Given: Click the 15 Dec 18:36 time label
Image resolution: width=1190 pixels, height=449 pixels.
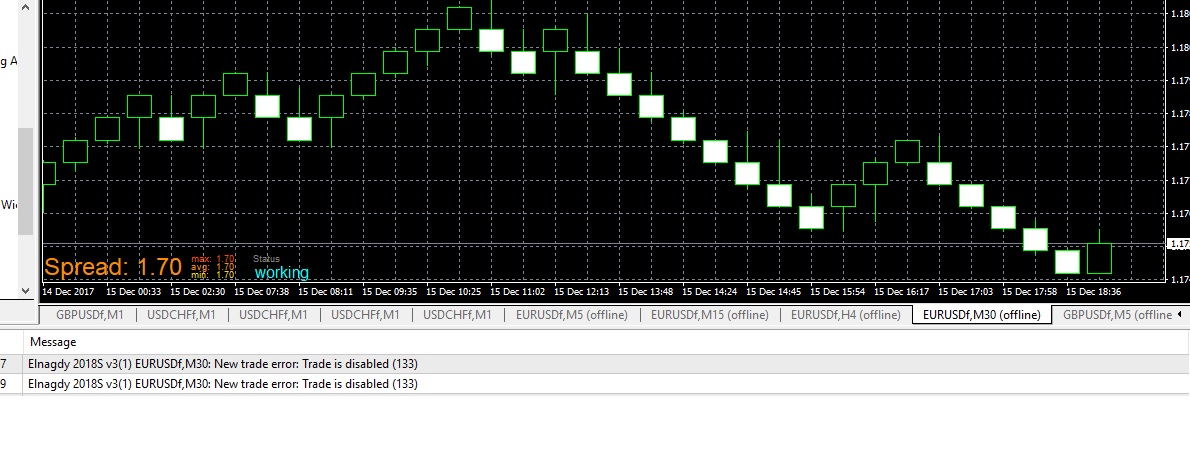Looking at the screenshot, I should click(x=1094, y=291).
